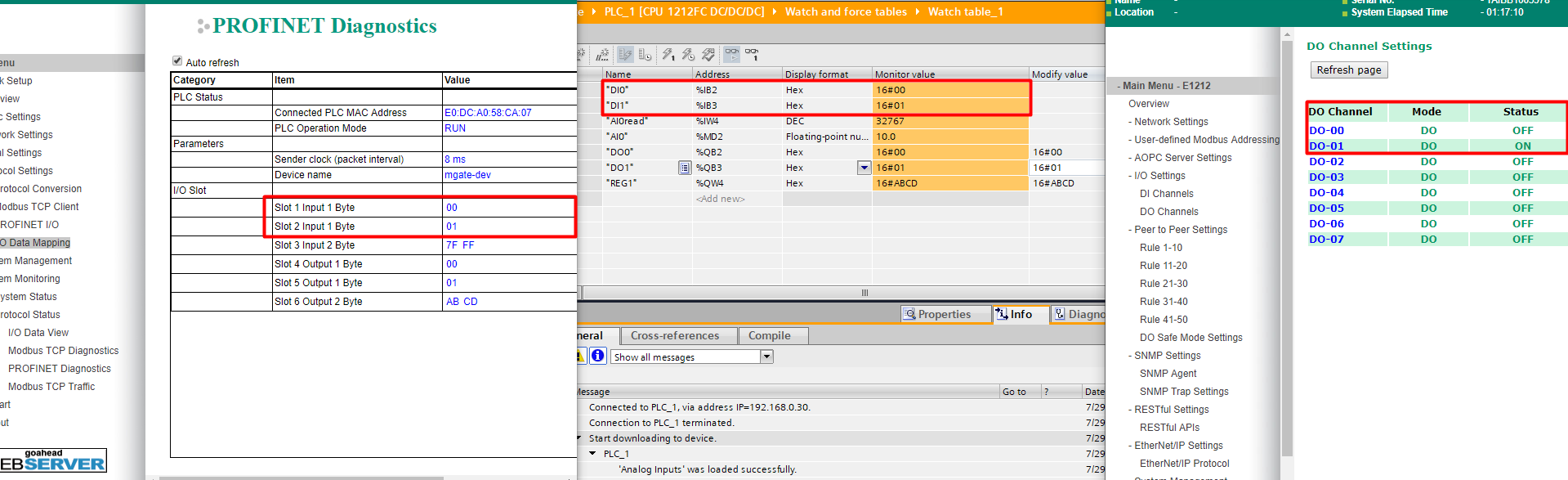Image resolution: width=1568 pixels, height=480 pixels.
Task: Open PROFINET Diagnostics in MGate sidebar
Action: [x=59, y=369]
